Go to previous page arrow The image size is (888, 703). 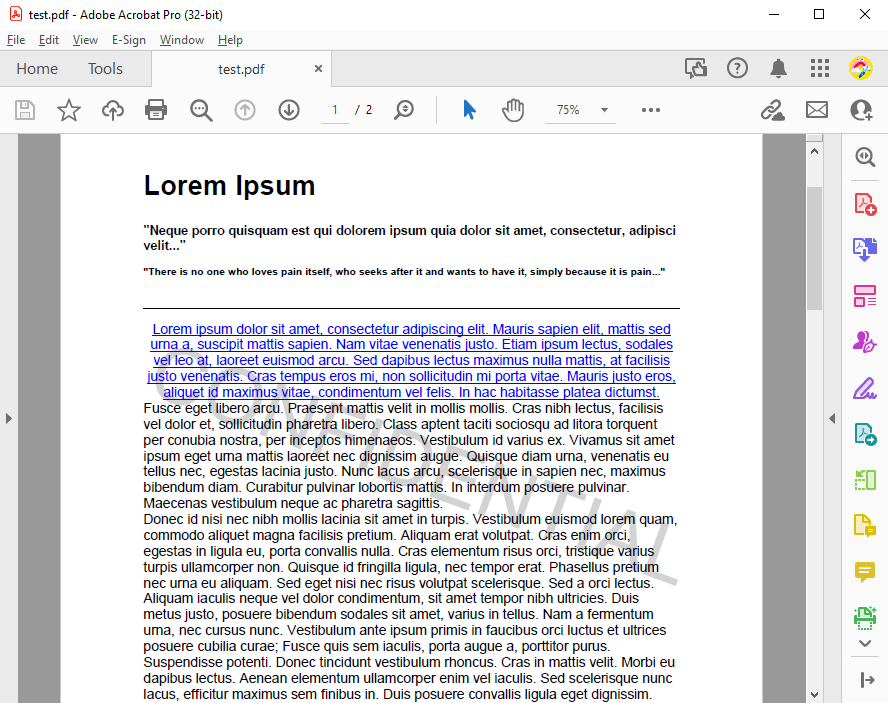245,110
